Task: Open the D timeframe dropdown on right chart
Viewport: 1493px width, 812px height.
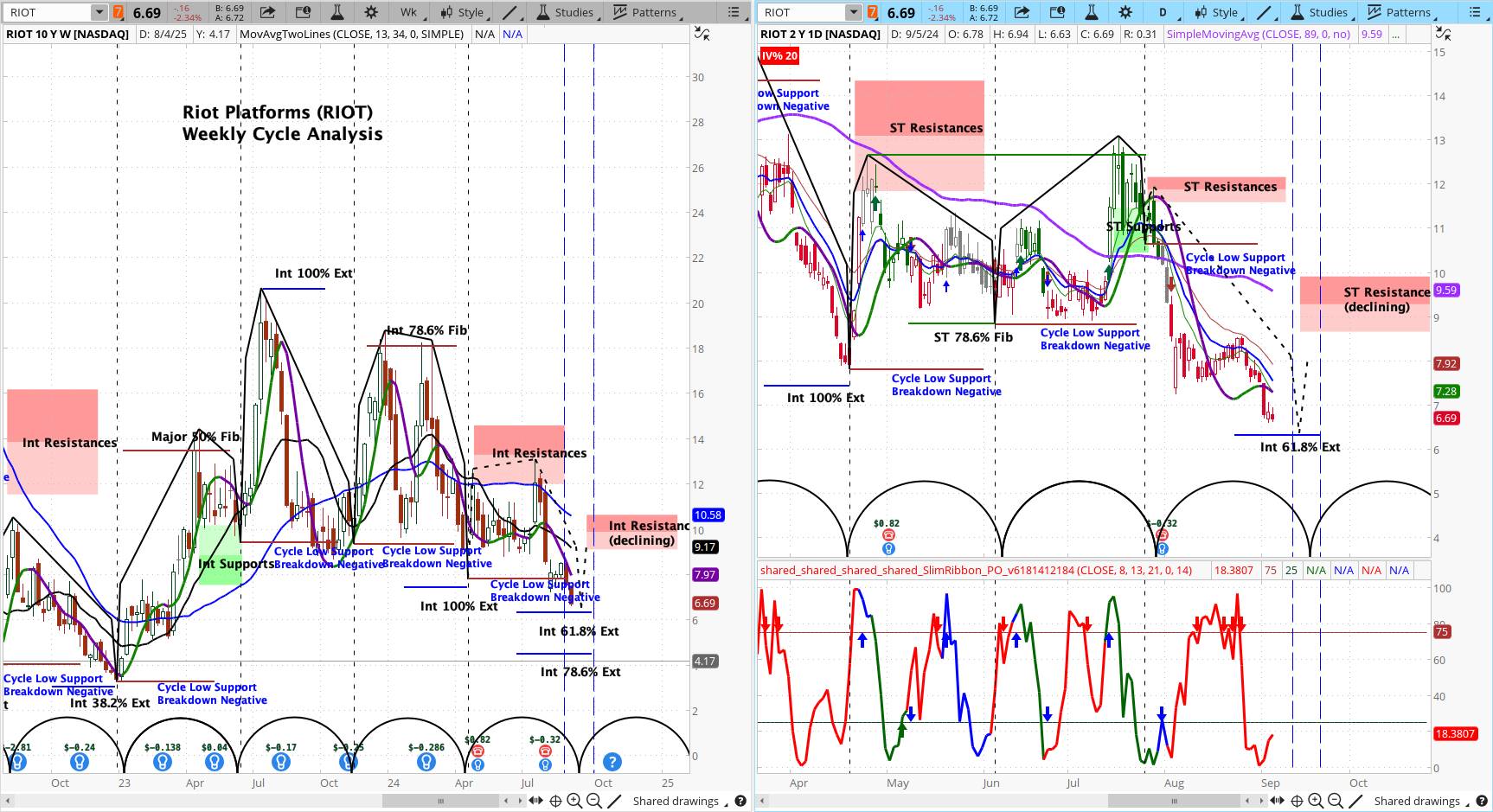Action: (1163, 12)
